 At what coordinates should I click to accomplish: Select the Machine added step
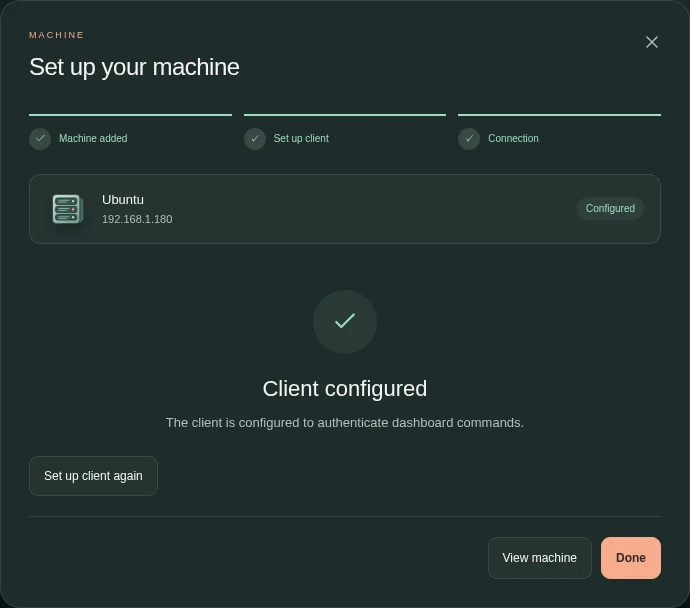pyautogui.click(x=78, y=139)
